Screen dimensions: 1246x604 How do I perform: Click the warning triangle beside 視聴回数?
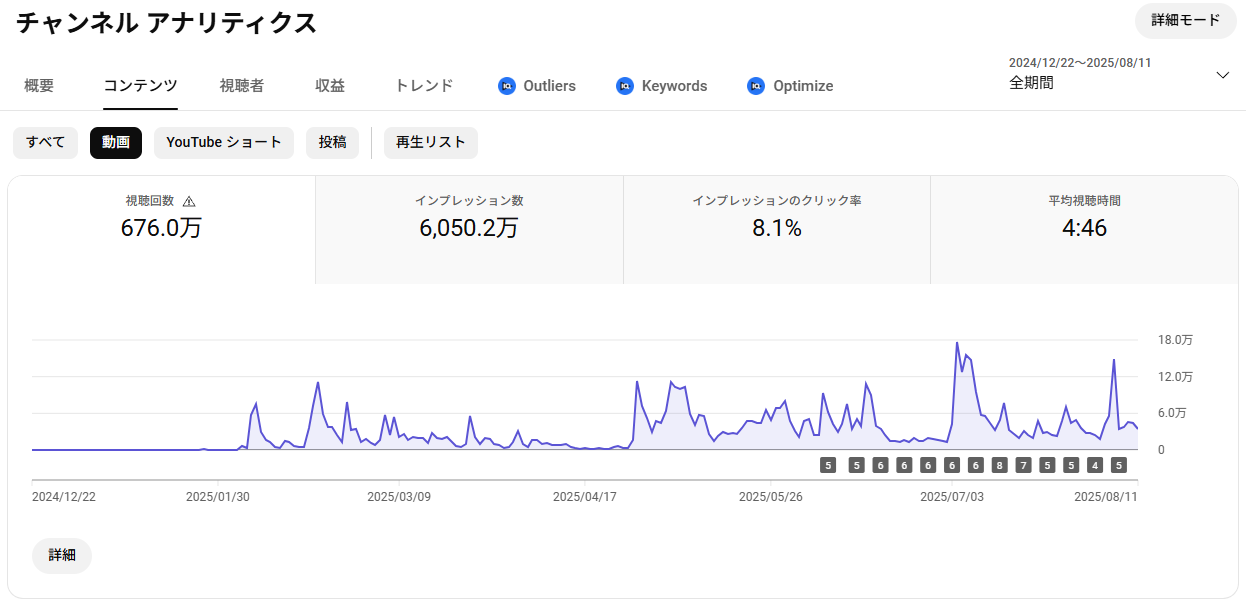pyautogui.click(x=189, y=201)
